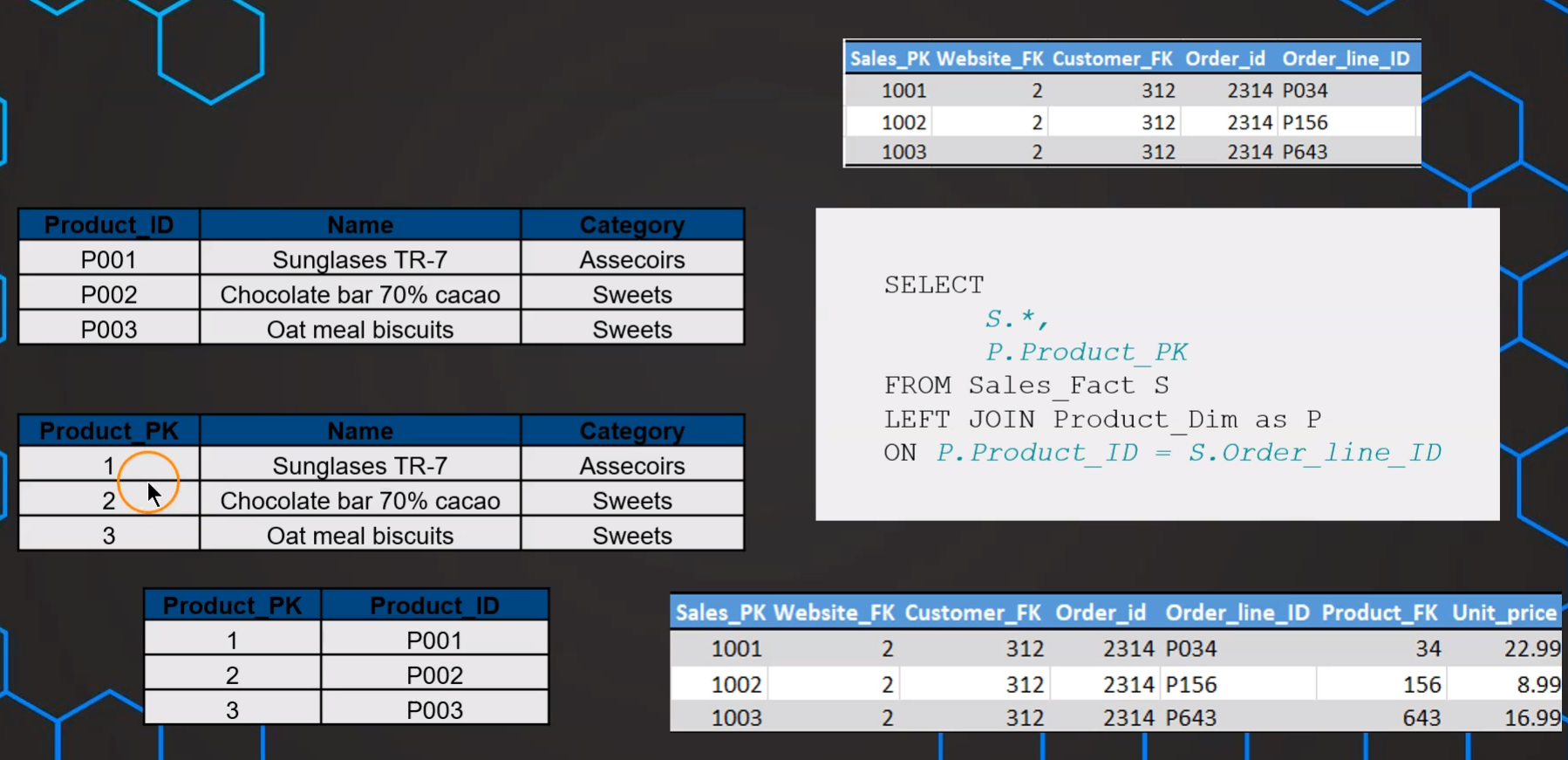Click P643 in the table with Unit_price
The image size is (1568, 760).
[x=1191, y=718]
